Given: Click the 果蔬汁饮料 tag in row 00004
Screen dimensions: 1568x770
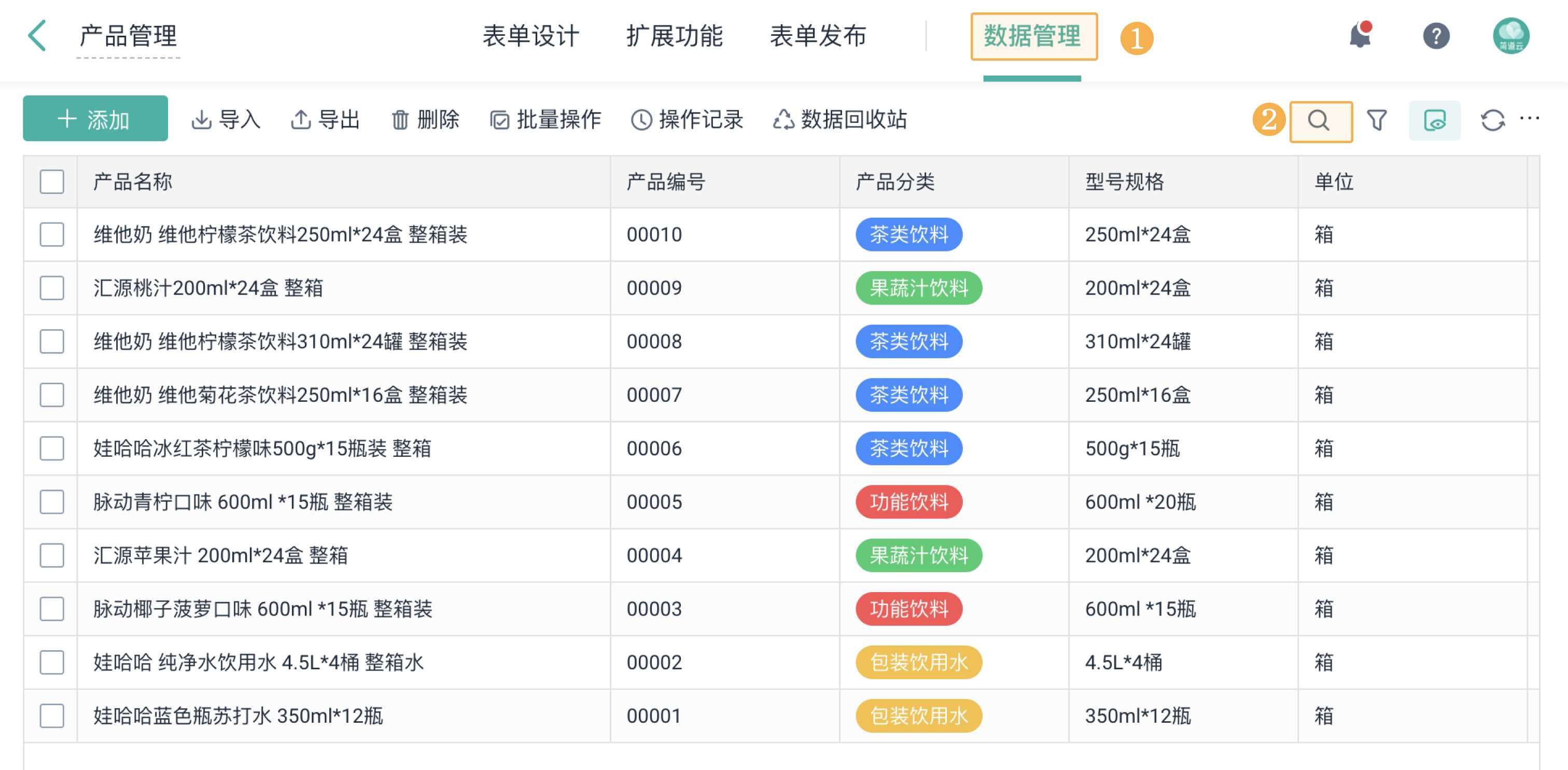Looking at the screenshot, I should 918,556.
